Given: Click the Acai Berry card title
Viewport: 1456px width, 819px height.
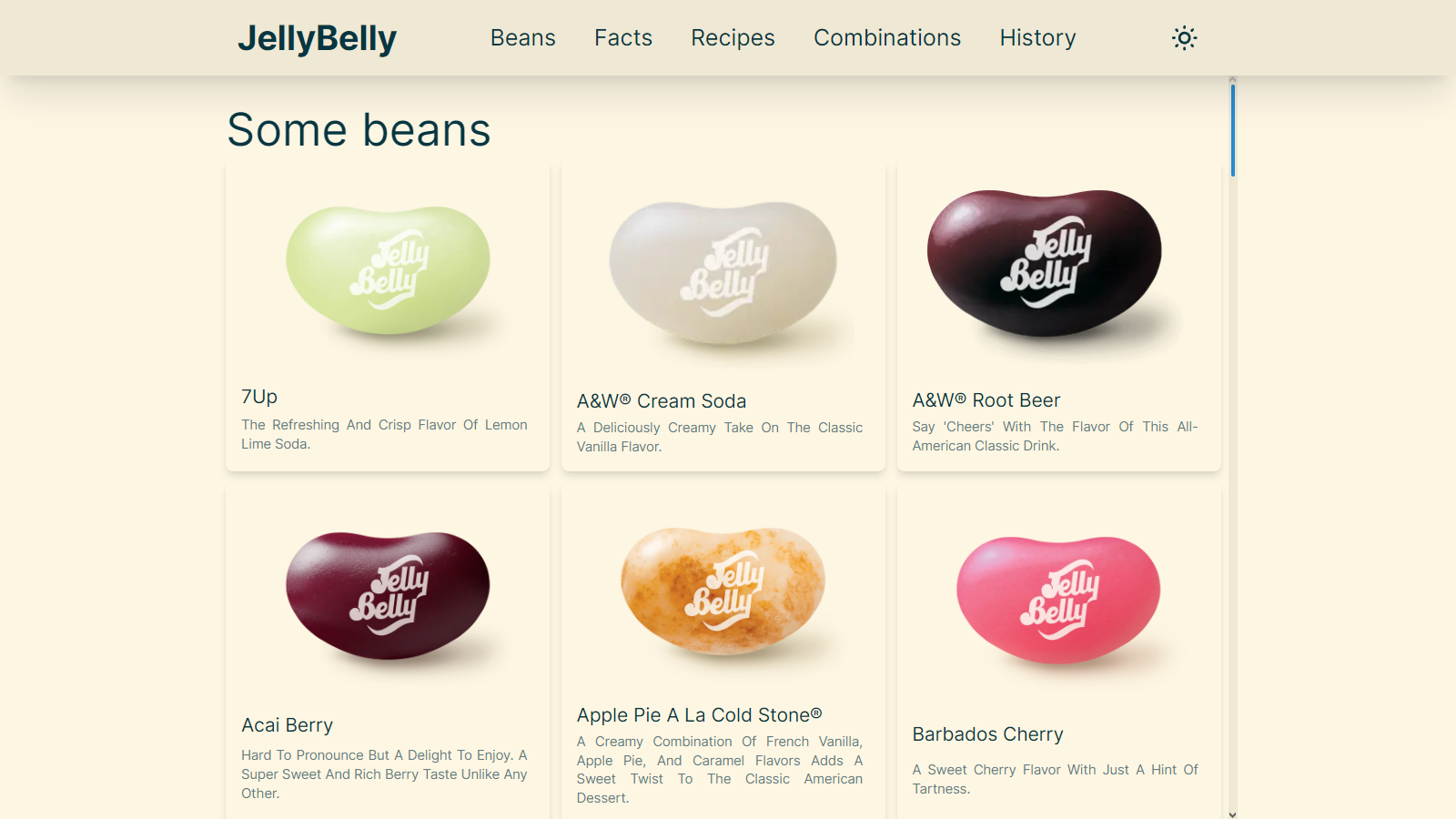Looking at the screenshot, I should (x=288, y=725).
